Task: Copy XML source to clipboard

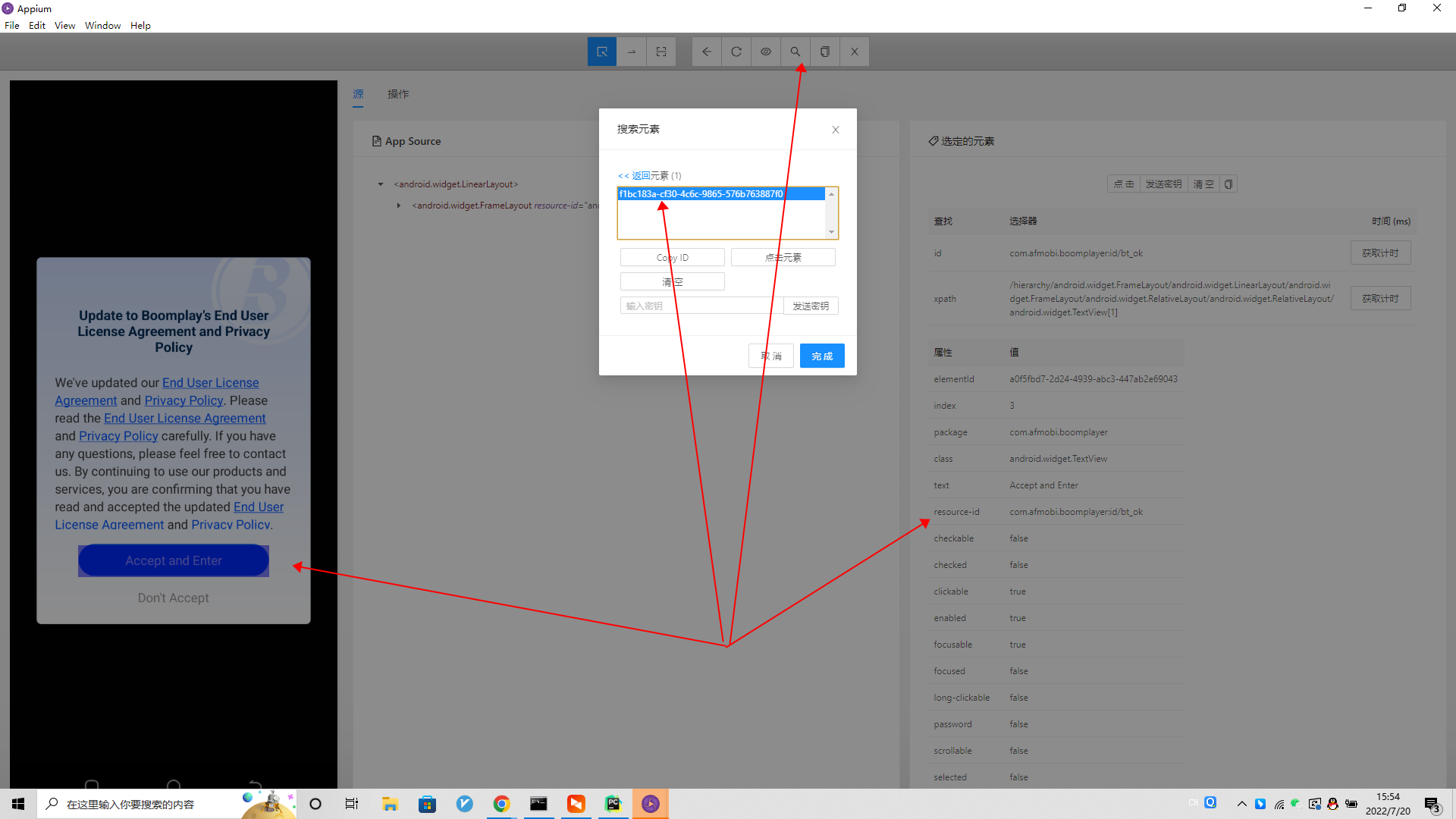Action: pyautogui.click(x=825, y=52)
